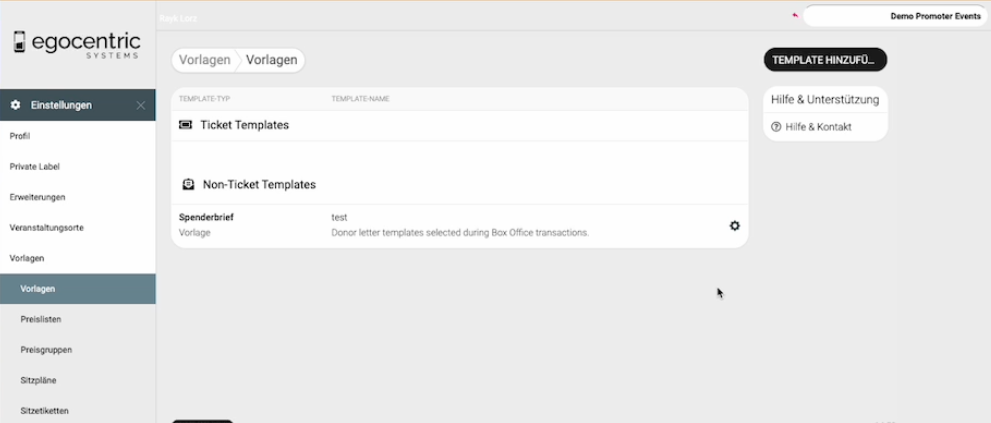
Task: Click the red arrow icon beside account selector
Action: click(x=795, y=16)
